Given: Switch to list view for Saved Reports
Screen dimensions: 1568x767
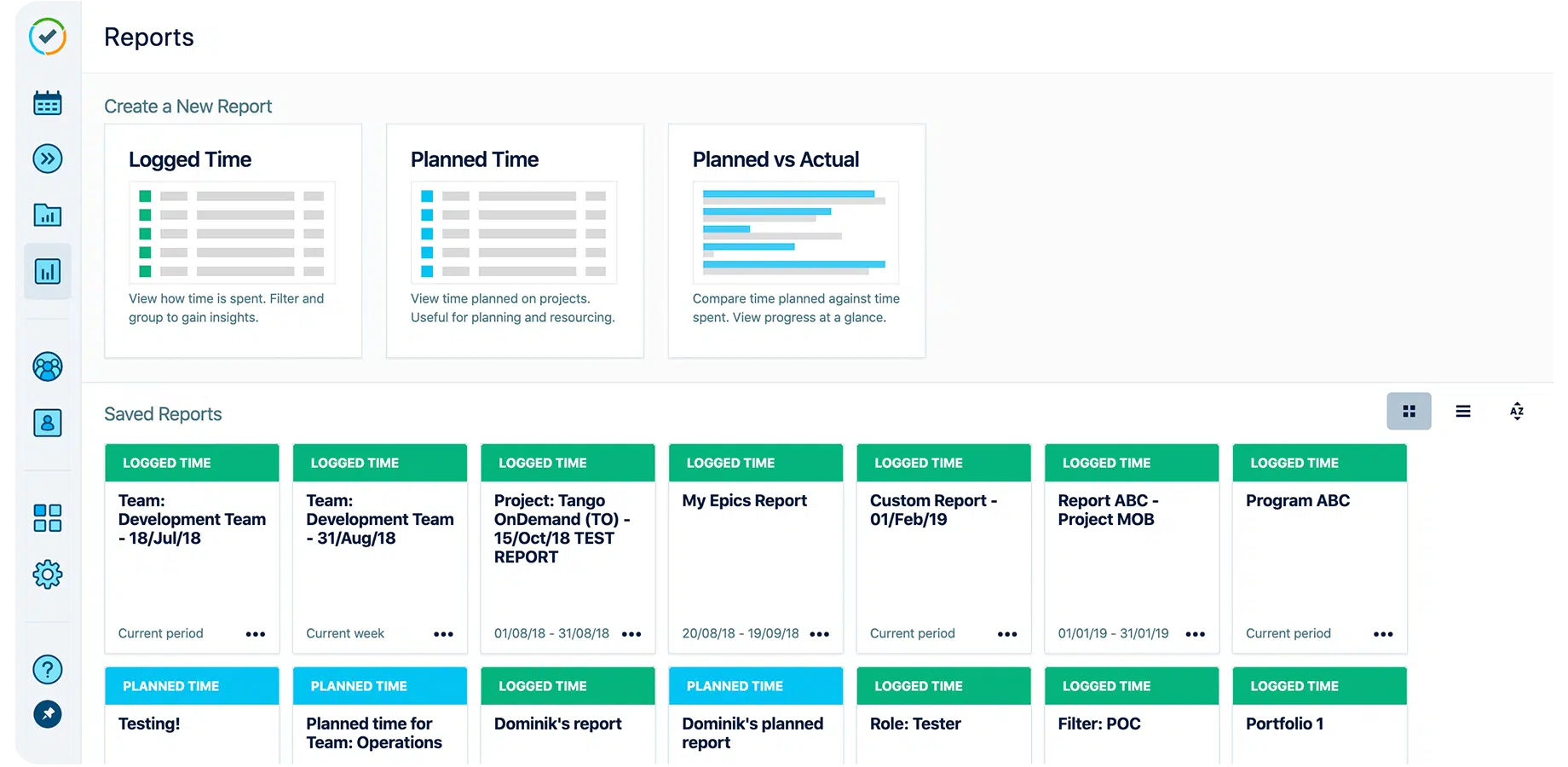Looking at the screenshot, I should click(x=1463, y=411).
